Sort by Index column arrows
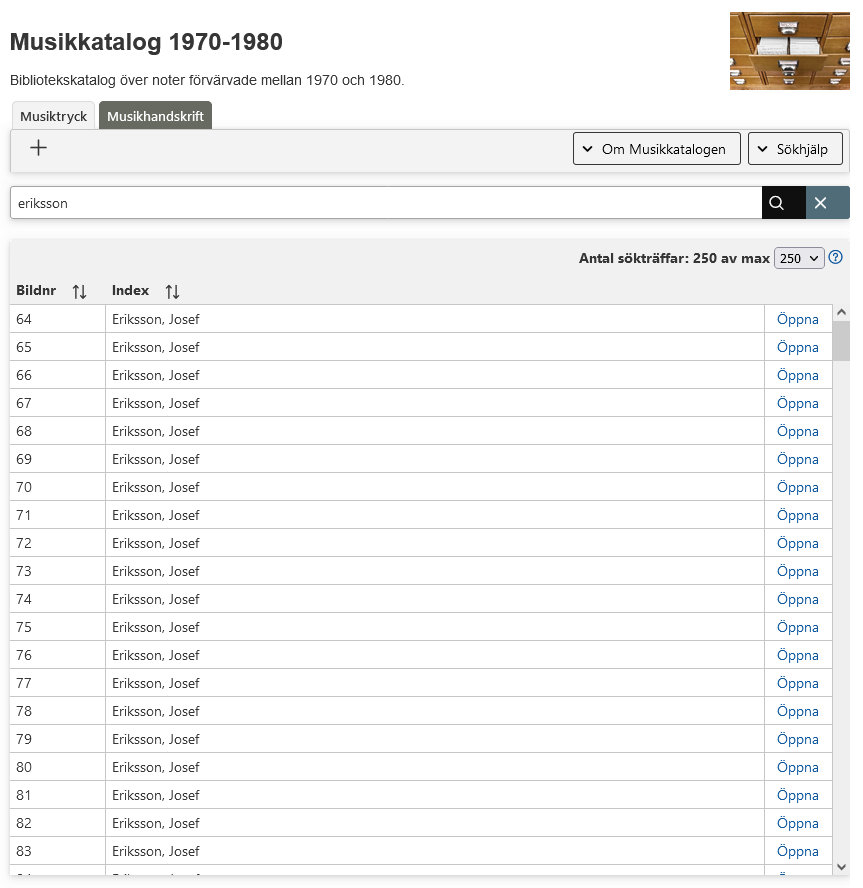This screenshot has width=863, height=888. point(173,291)
